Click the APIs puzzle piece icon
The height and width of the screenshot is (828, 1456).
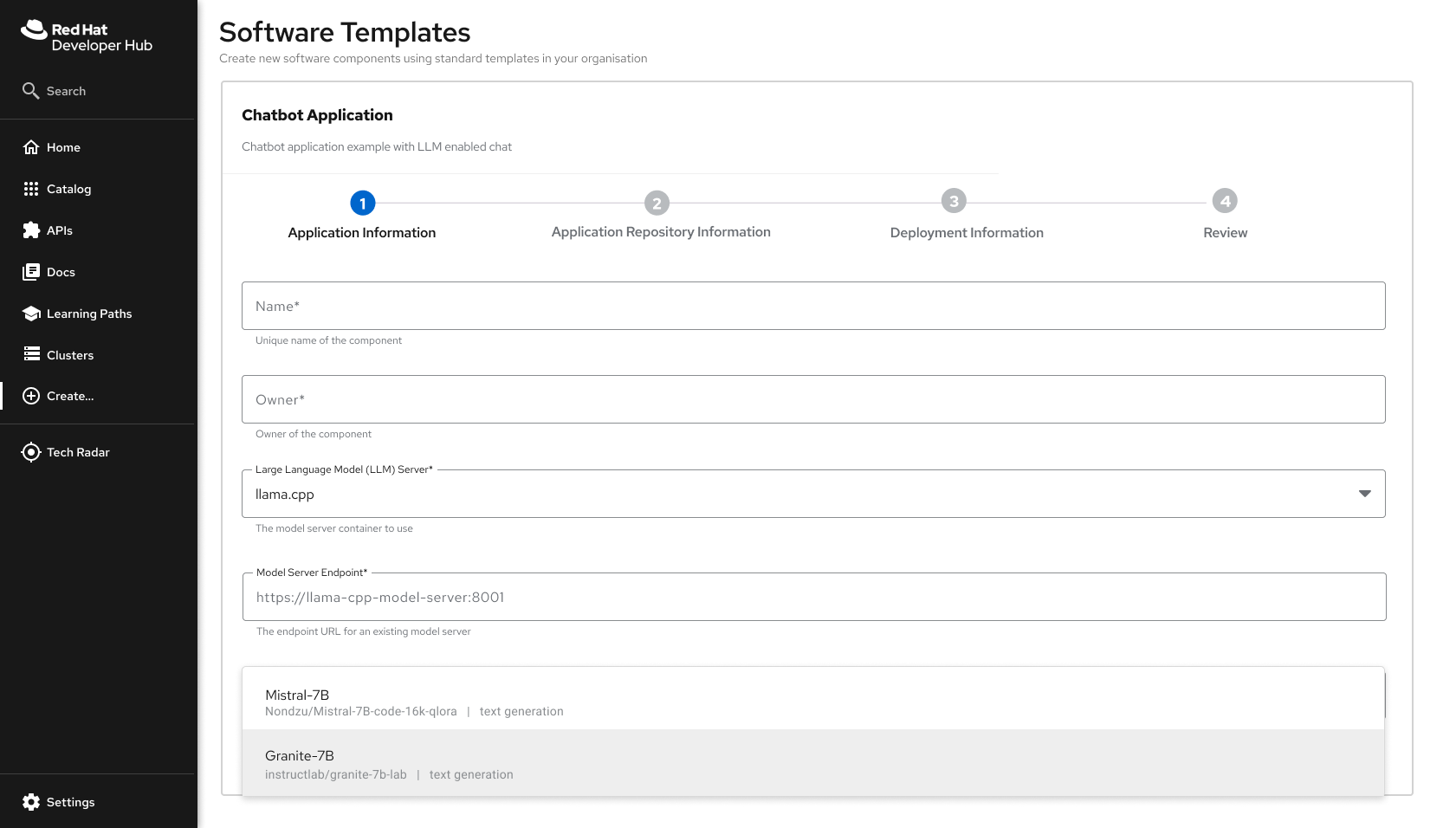(x=31, y=230)
